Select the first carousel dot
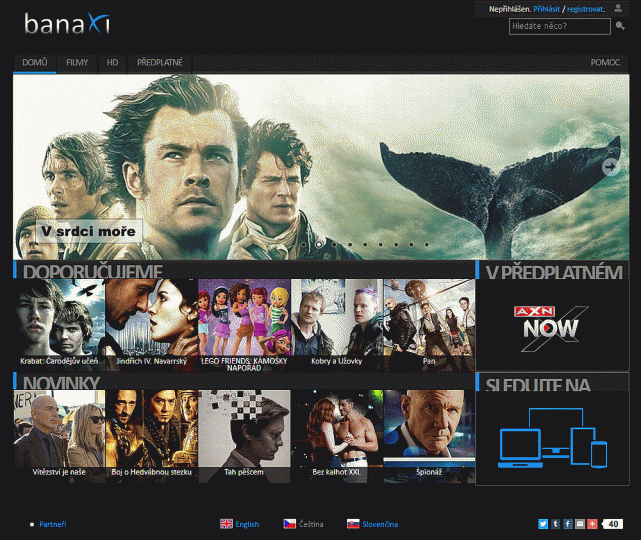The width and height of the screenshot is (641, 540). pos(303,244)
